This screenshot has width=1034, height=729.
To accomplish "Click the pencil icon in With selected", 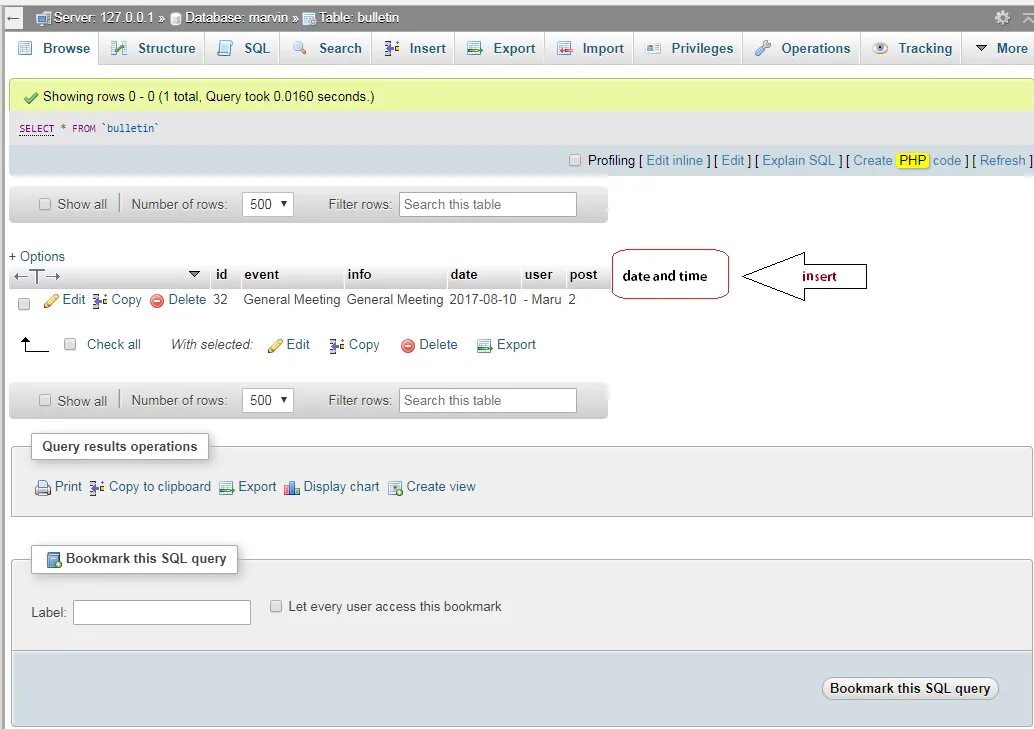I will pos(275,346).
